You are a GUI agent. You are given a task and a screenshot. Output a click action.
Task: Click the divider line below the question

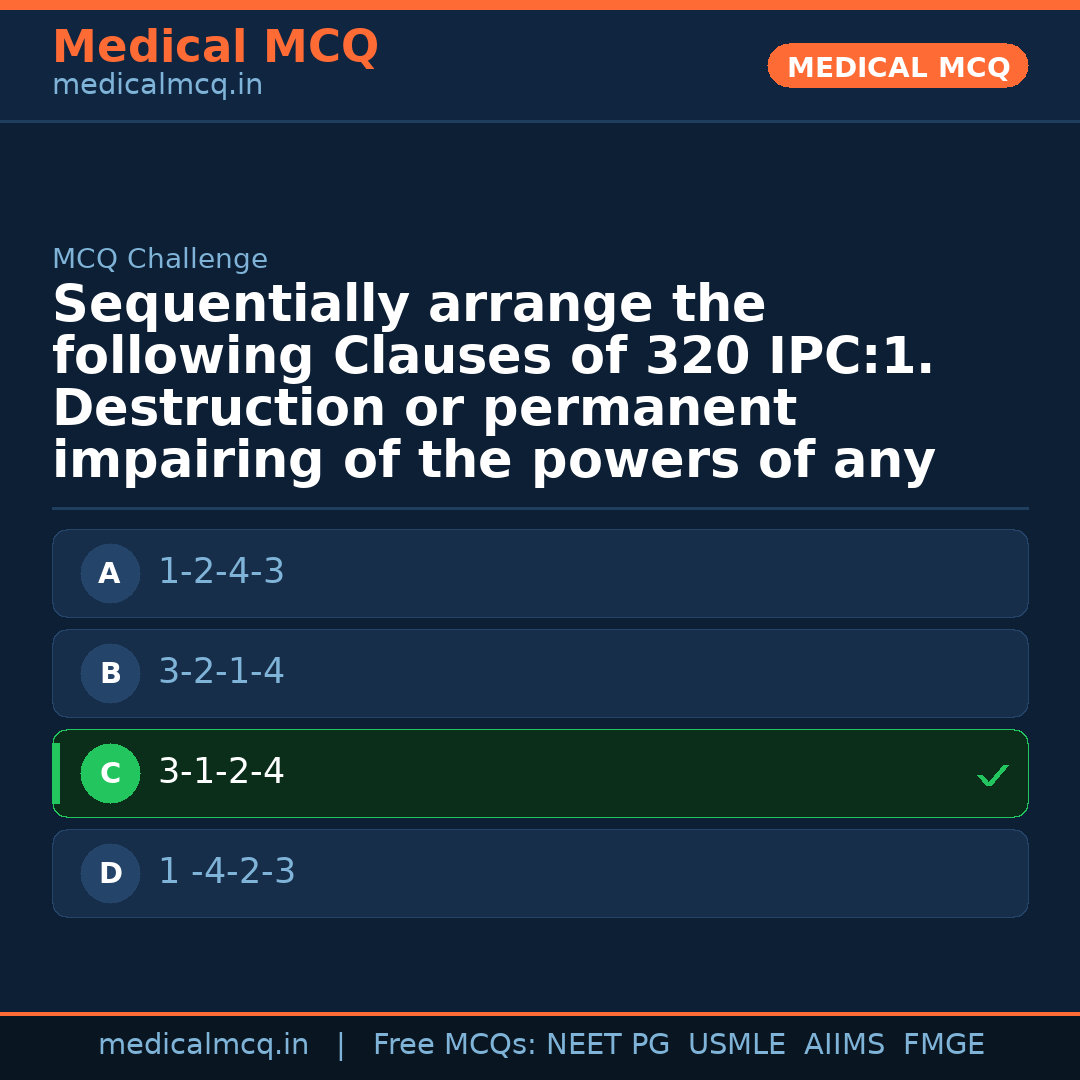pyautogui.click(x=540, y=508)
